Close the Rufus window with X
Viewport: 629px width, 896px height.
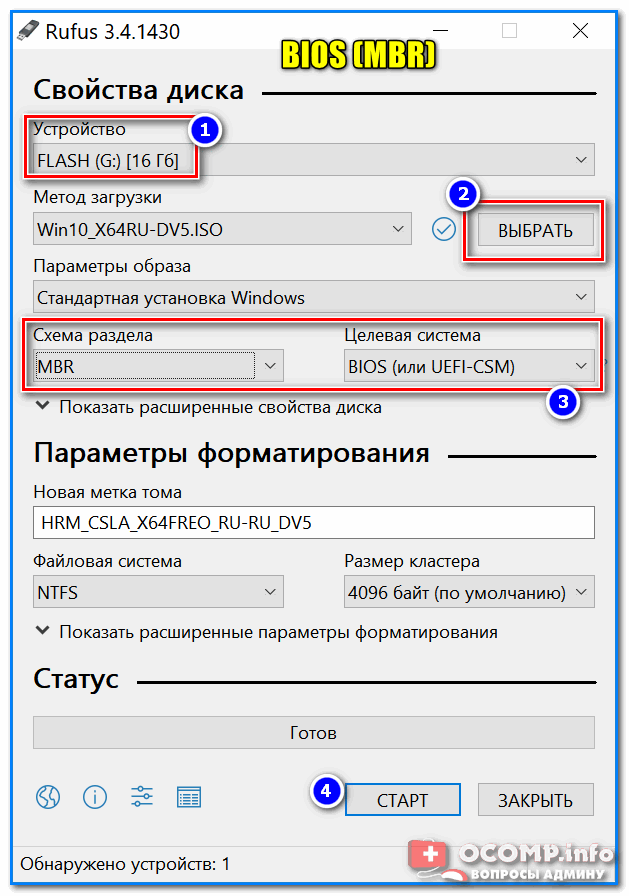[x=580, y=31]
